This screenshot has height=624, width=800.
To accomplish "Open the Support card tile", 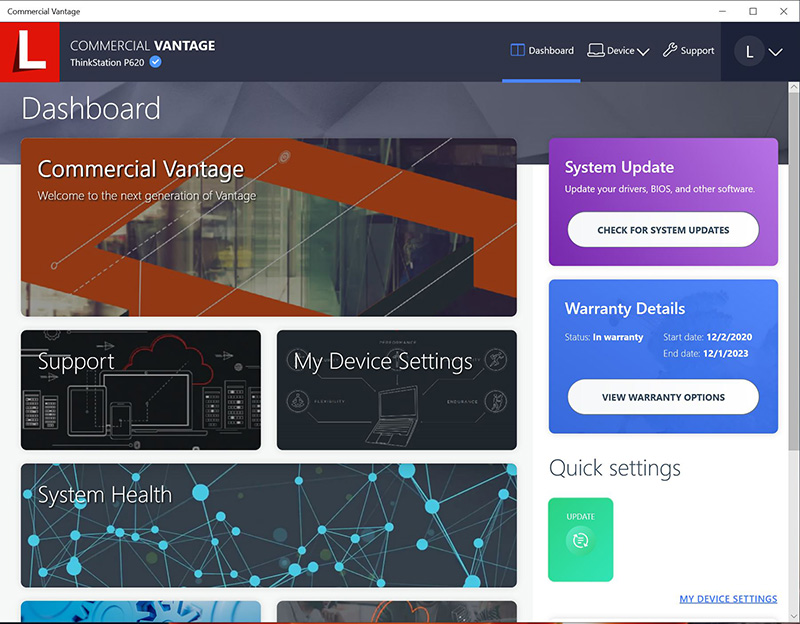I will 140,390.
